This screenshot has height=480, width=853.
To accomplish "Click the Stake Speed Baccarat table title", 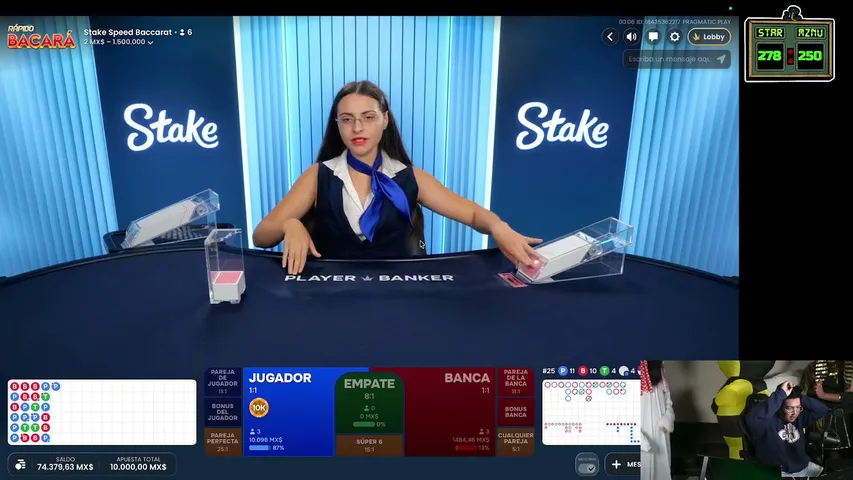I will point(128,32).
